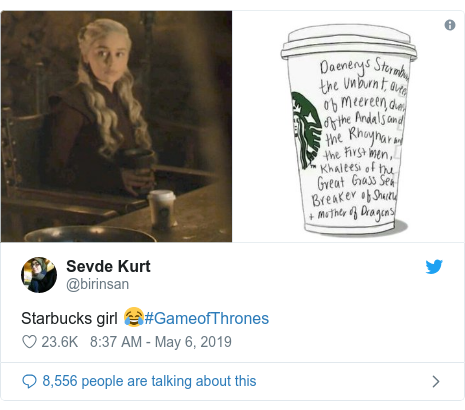Screen dimensions: 465x410
Task: View the Daenerys scene photo
Action: coord(116,126)
